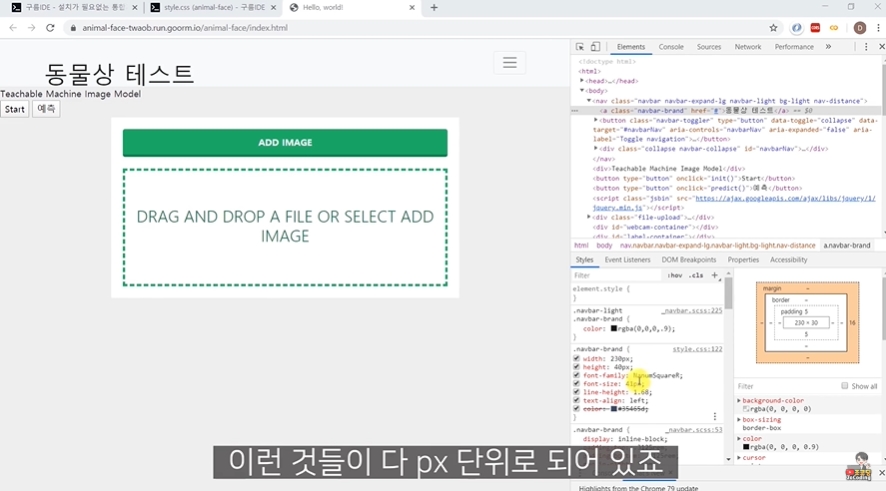
Task: Click the New Style Rule plus icon
Action: coord(714,275)
